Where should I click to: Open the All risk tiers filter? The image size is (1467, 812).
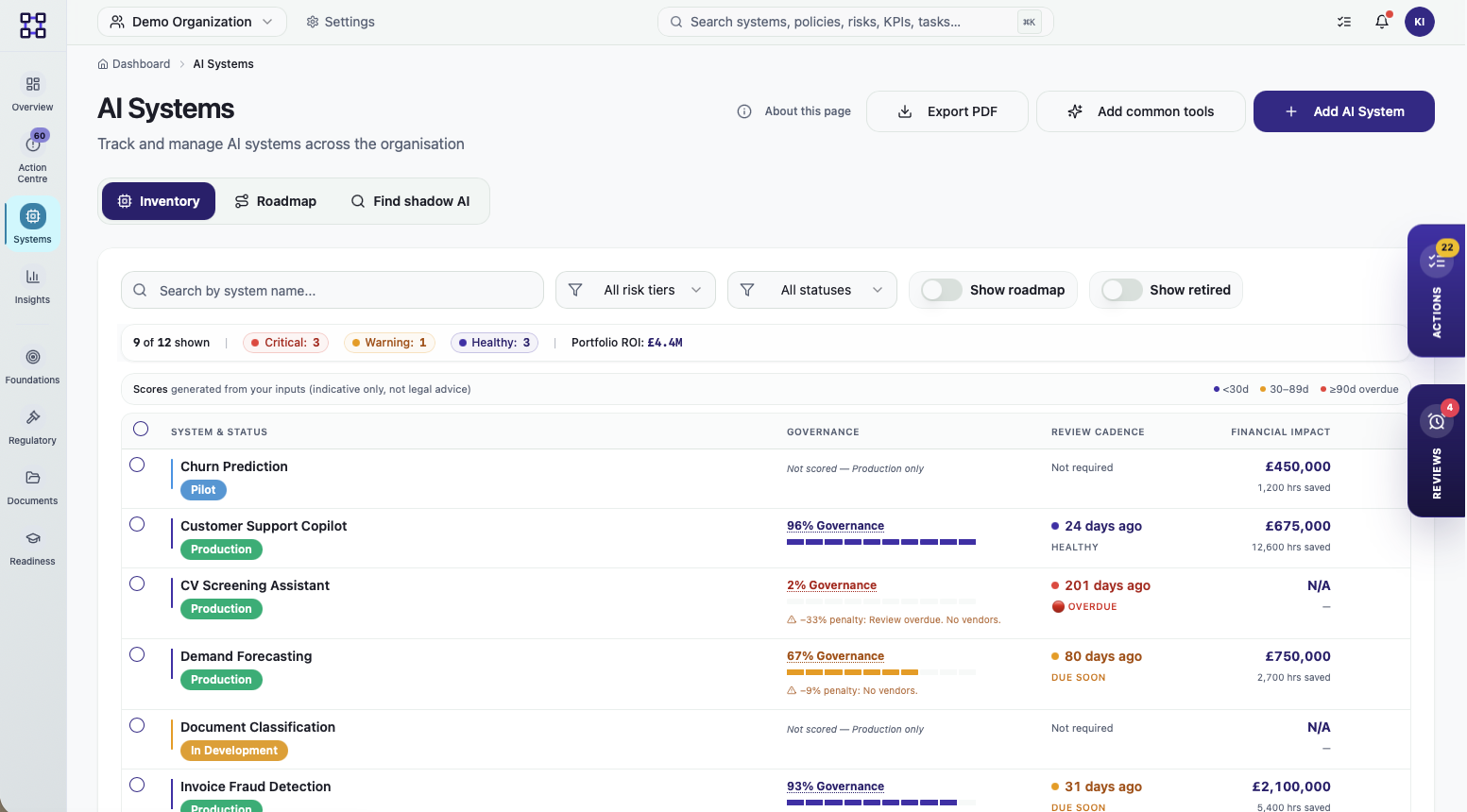point(636,290)
